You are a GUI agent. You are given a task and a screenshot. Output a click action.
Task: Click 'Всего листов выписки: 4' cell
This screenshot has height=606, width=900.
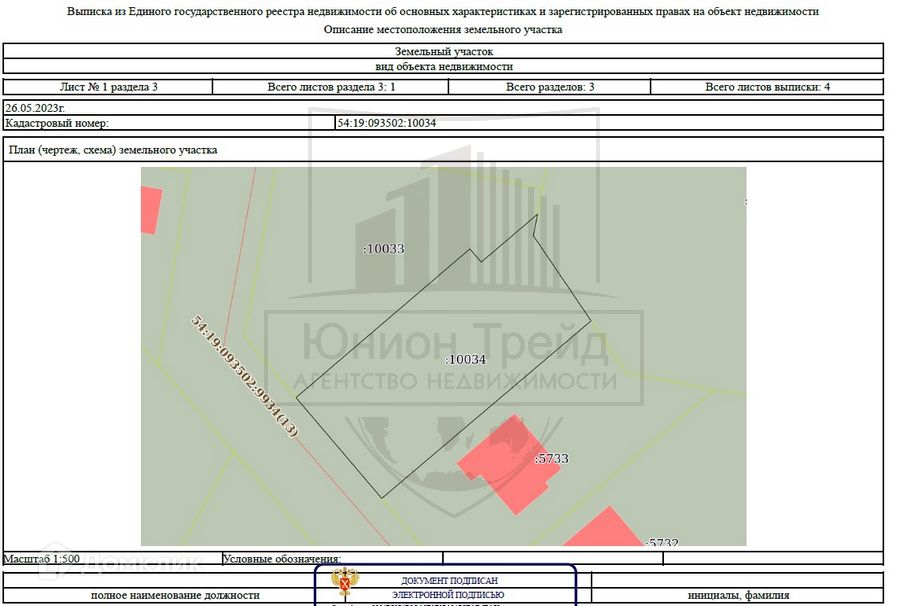(x=767, y=87)
